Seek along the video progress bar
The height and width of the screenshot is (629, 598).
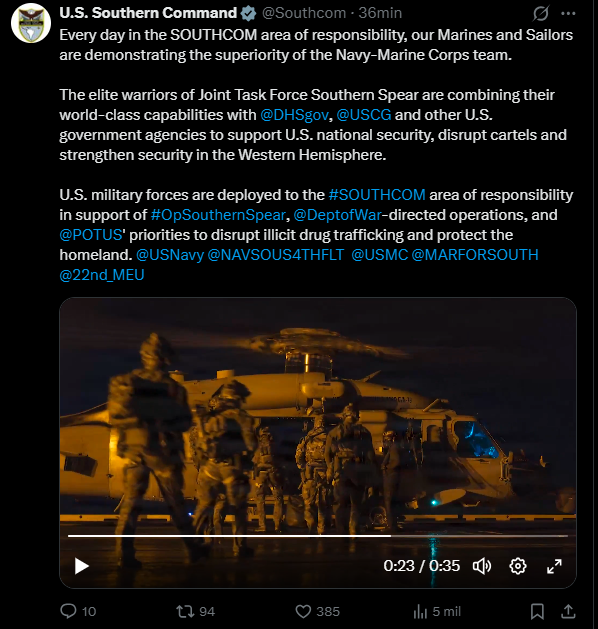(x=318, y=536)
